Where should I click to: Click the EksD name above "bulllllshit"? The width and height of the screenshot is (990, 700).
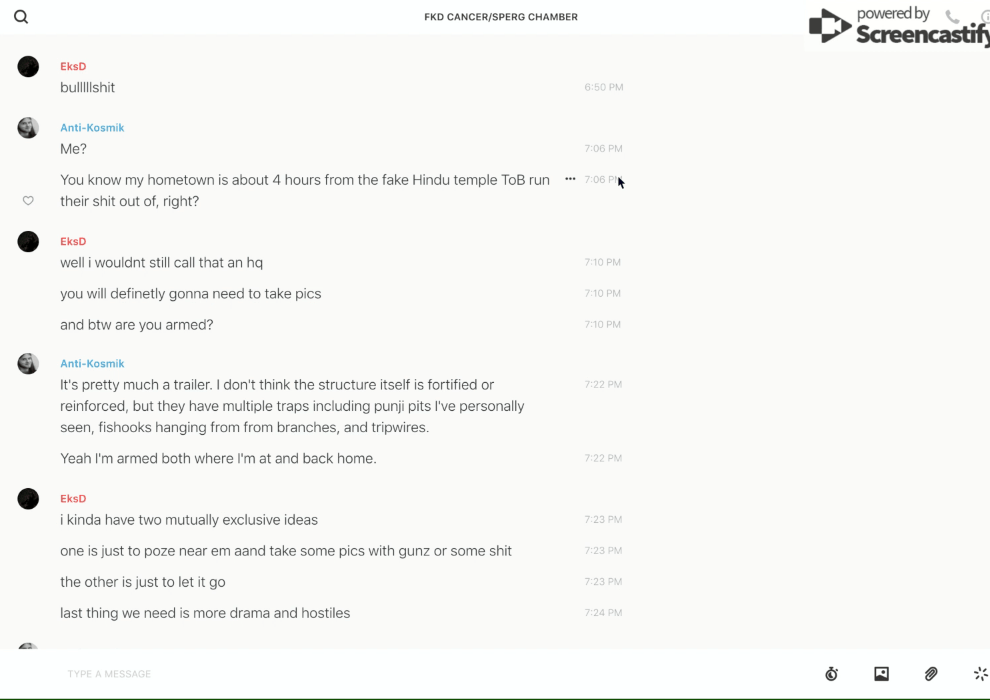(x=73, y=66)
